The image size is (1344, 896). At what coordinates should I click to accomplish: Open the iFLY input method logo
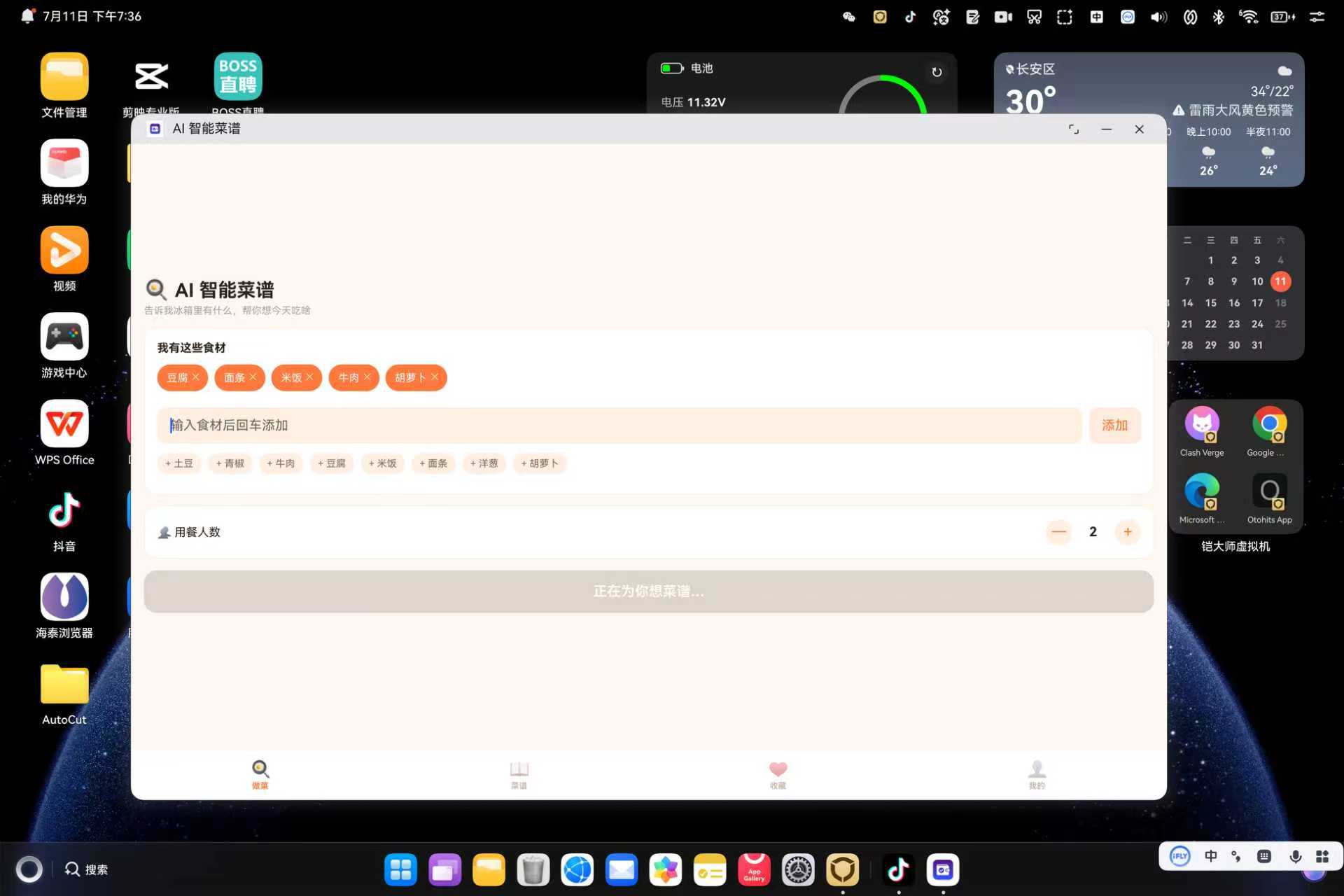coord(1180,856)
